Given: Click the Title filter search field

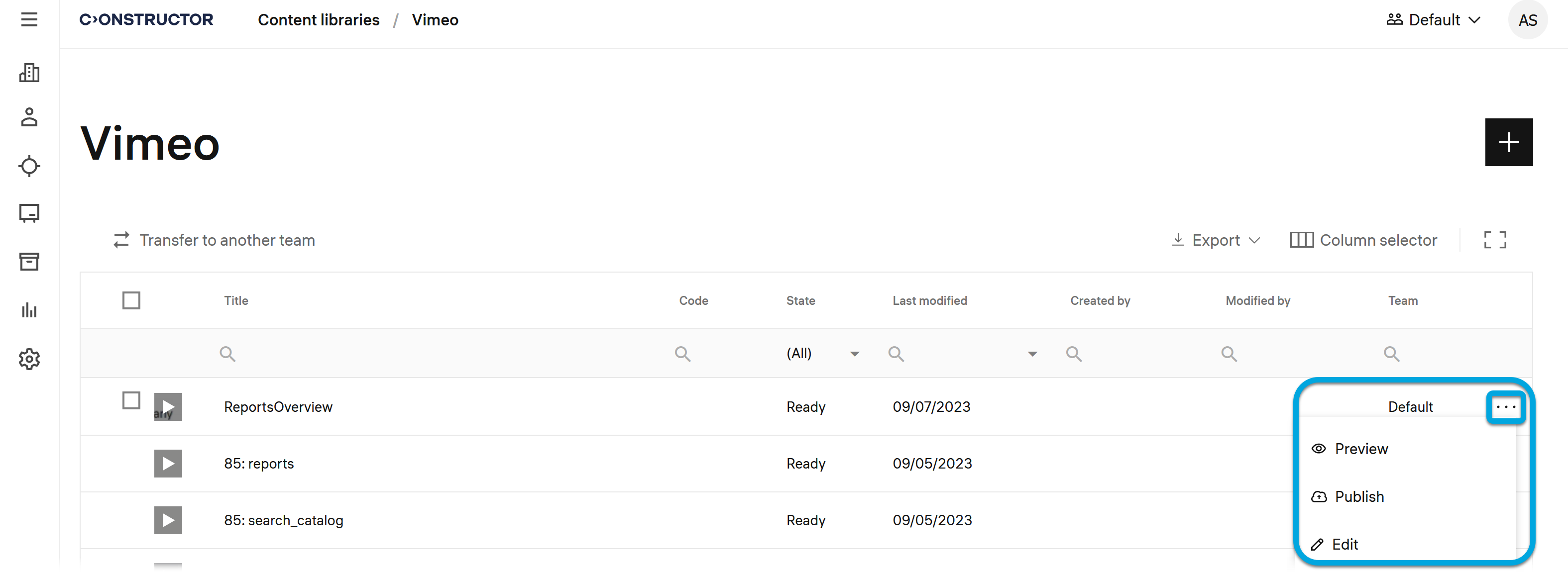Looking at the screenshot, I should pos(438,354).
